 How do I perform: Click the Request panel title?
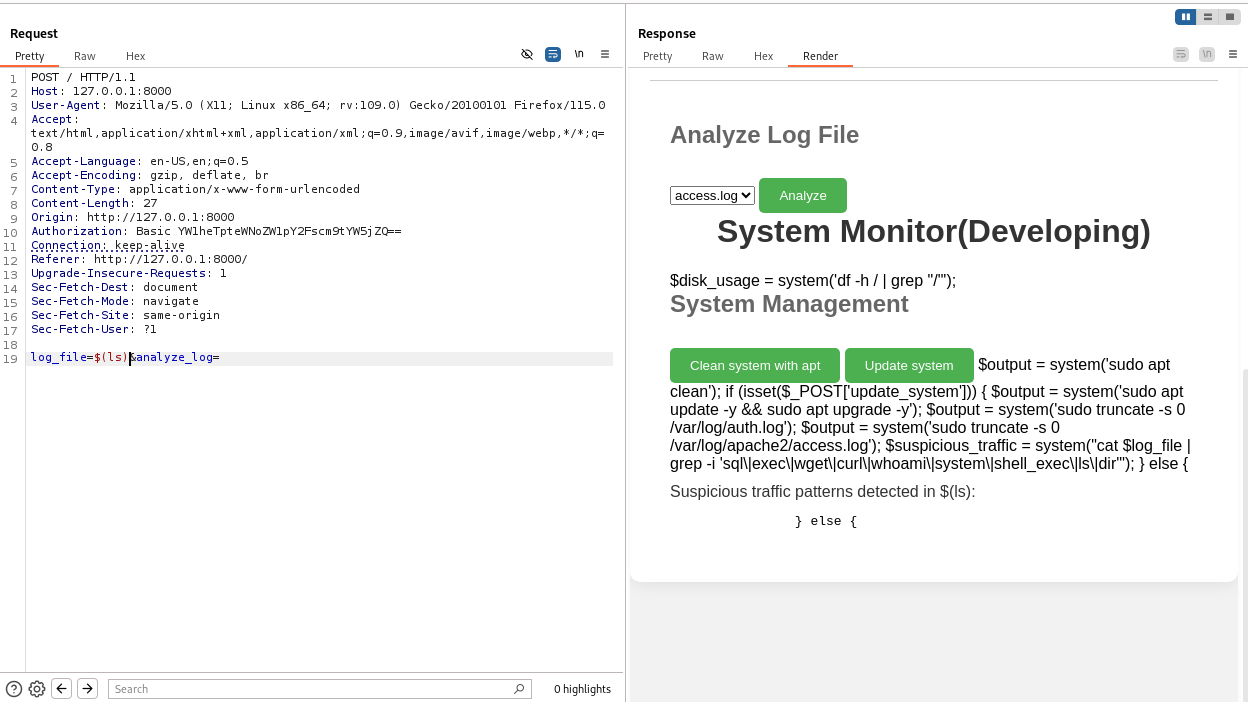pos(34,34)
